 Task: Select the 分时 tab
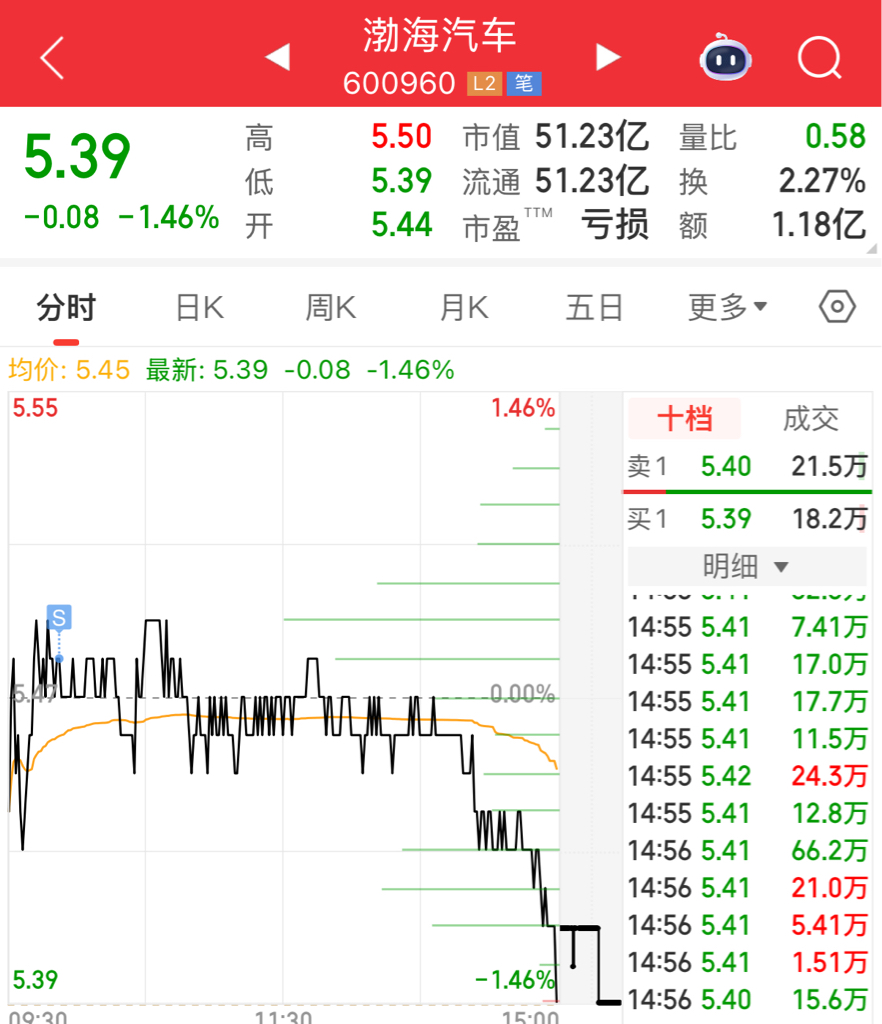(x=66, y=308)
